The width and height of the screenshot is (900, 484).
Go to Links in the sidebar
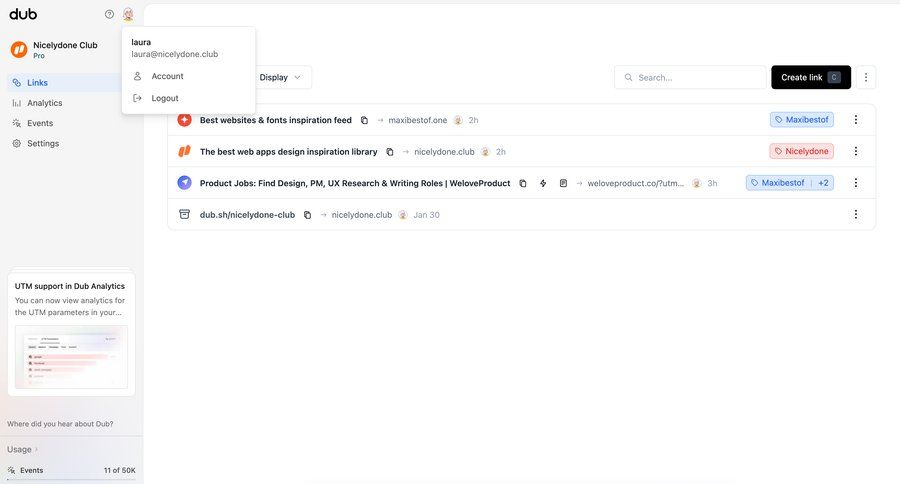(x=63, y=83)
